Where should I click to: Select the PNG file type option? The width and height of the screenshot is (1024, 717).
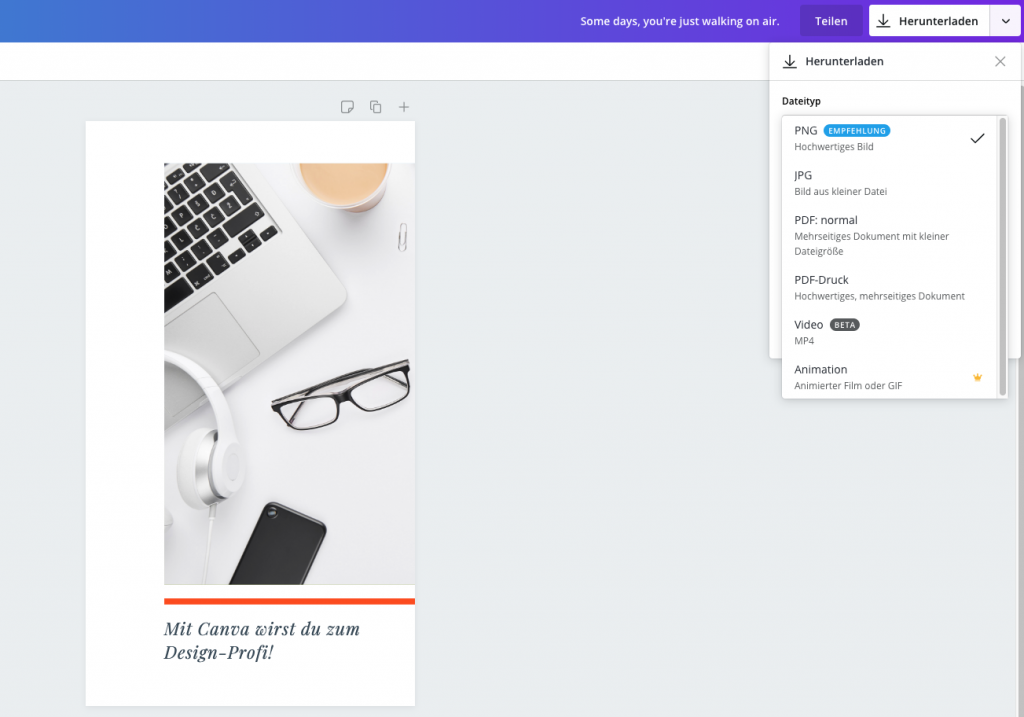[891, 138]
